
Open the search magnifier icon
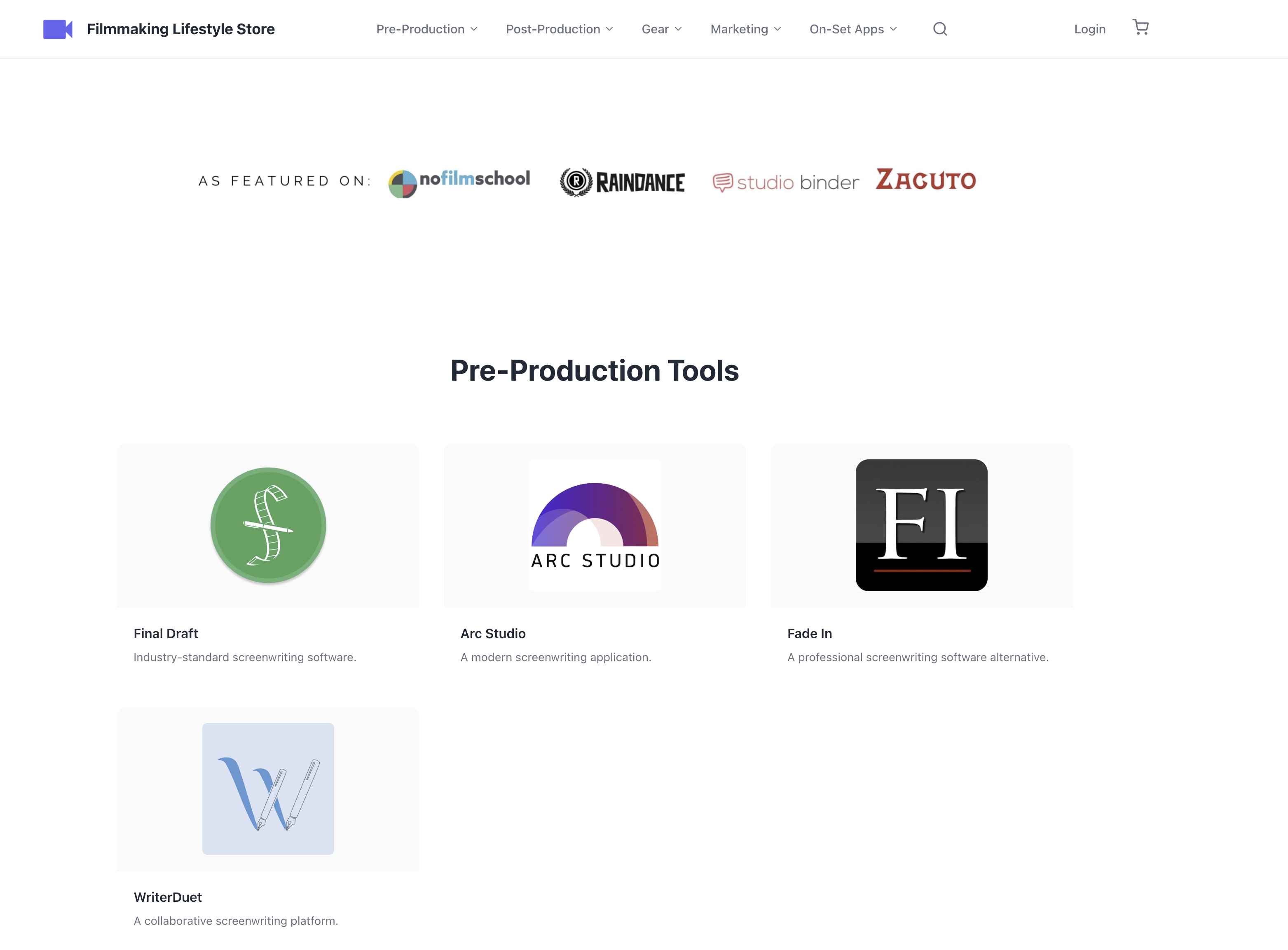pyautogui.click(x=939, y=29)
